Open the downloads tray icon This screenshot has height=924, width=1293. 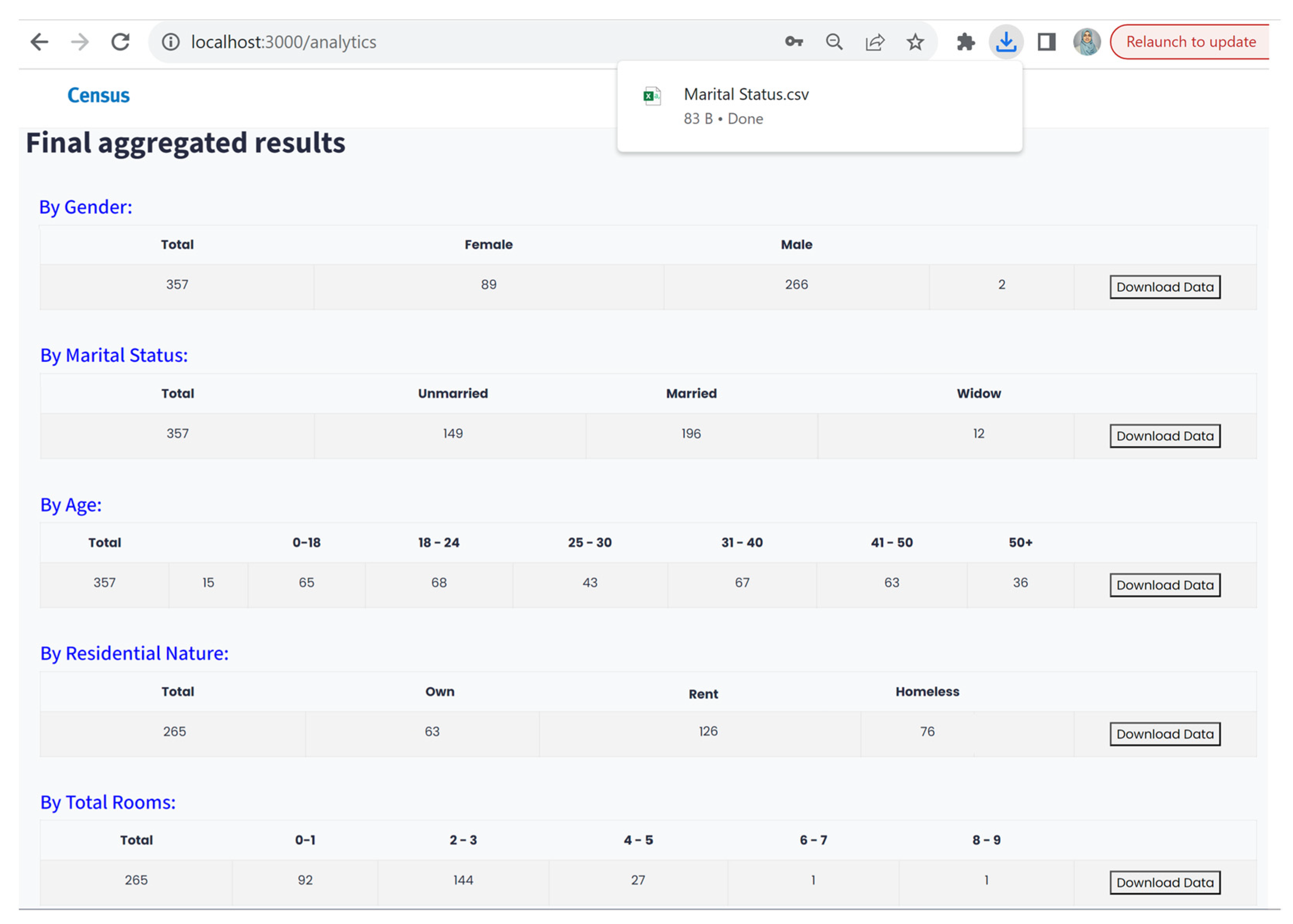(x=1006, y=42)
